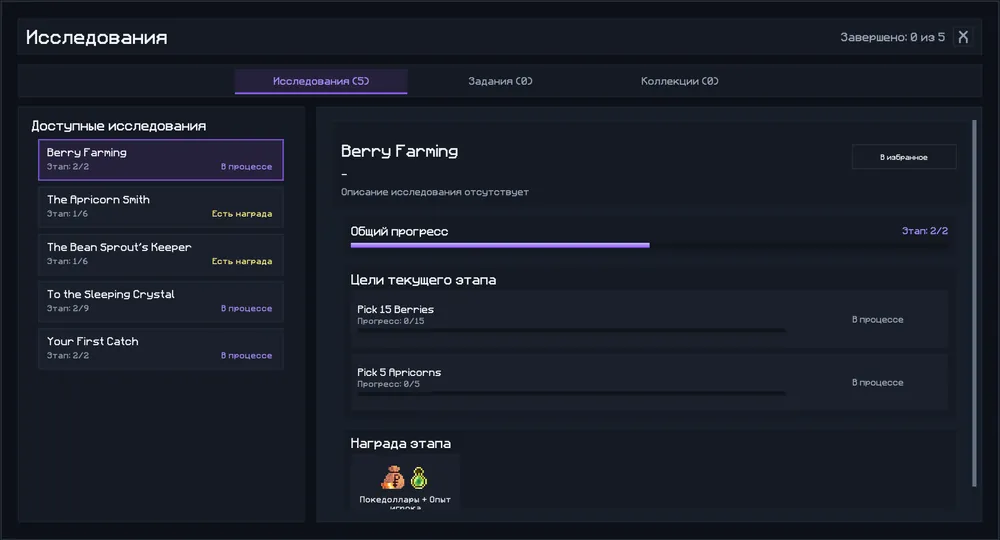Select To the Sleeping Crystal research

click(161, 302)
